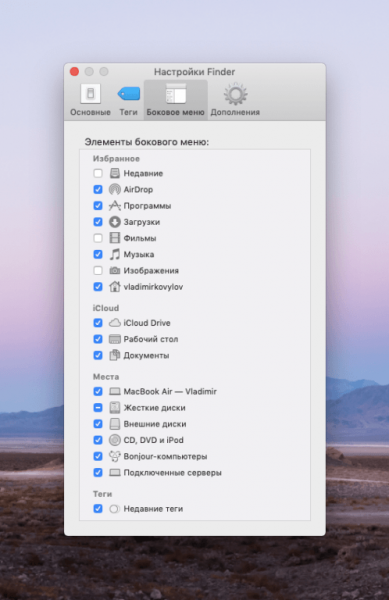Click the Недавние теги label
This screenshot has height=600, width=389.
point(153,509)
